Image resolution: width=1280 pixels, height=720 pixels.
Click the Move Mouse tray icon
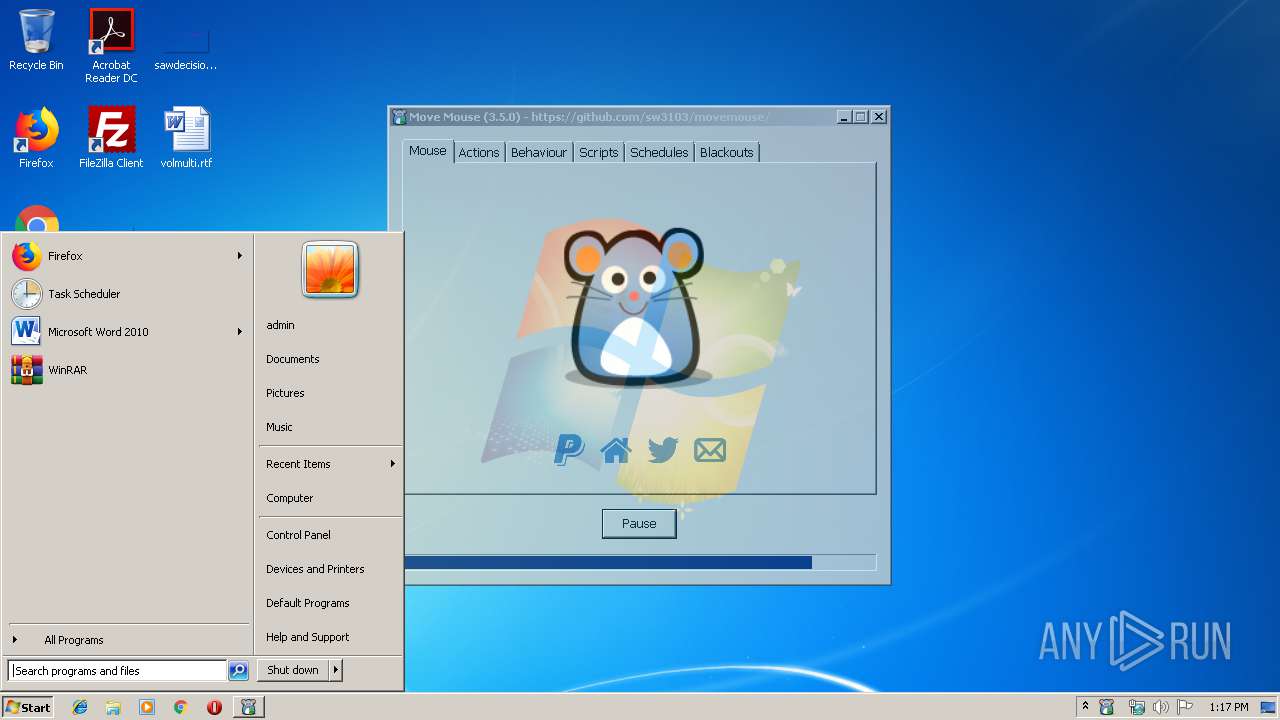tap(1107, 707)
